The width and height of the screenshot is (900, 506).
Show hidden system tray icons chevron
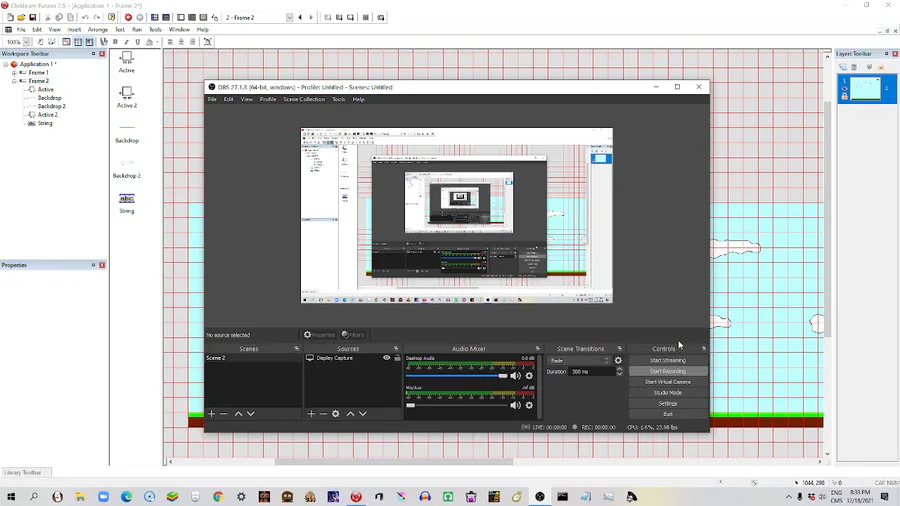coord(789,497)
